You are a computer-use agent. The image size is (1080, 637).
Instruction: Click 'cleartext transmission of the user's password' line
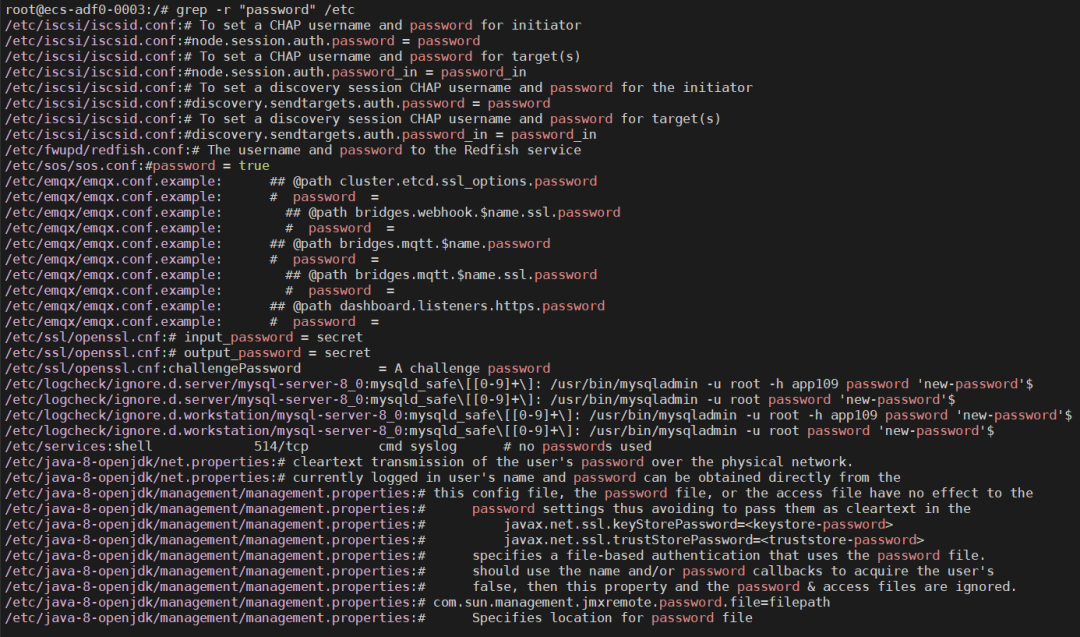429,462
